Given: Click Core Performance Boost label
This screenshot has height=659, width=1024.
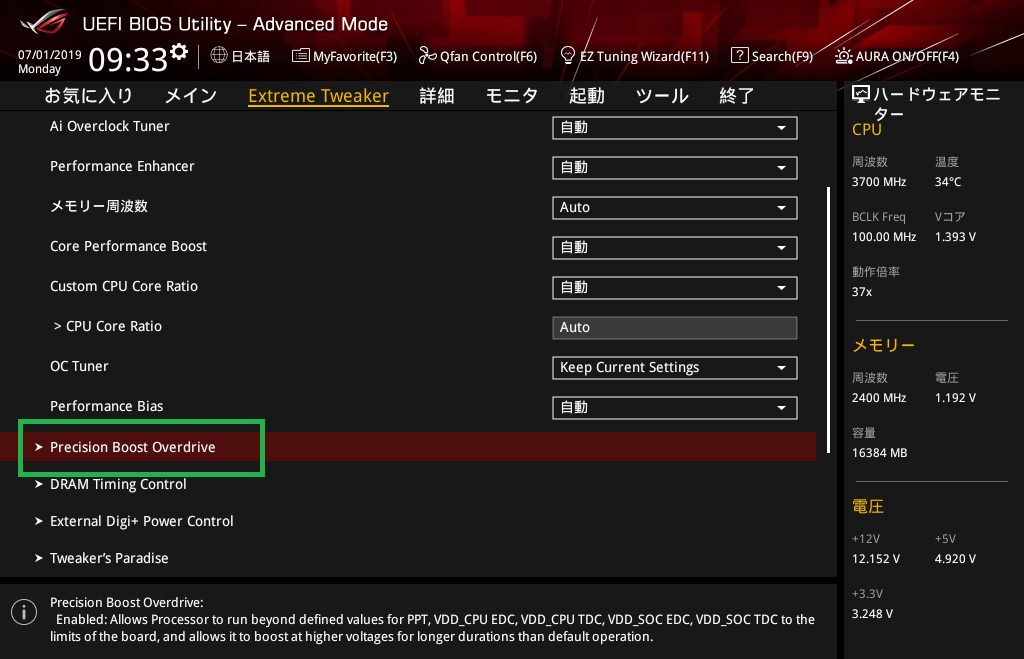Looking at the screenshot, I should point(129,246).
